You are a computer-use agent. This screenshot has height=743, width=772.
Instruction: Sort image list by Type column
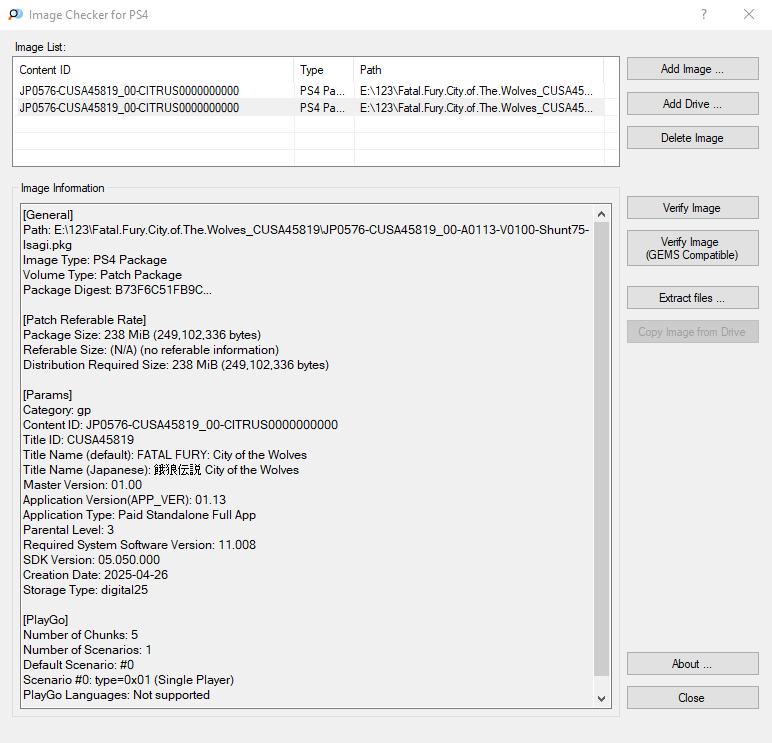324,70
